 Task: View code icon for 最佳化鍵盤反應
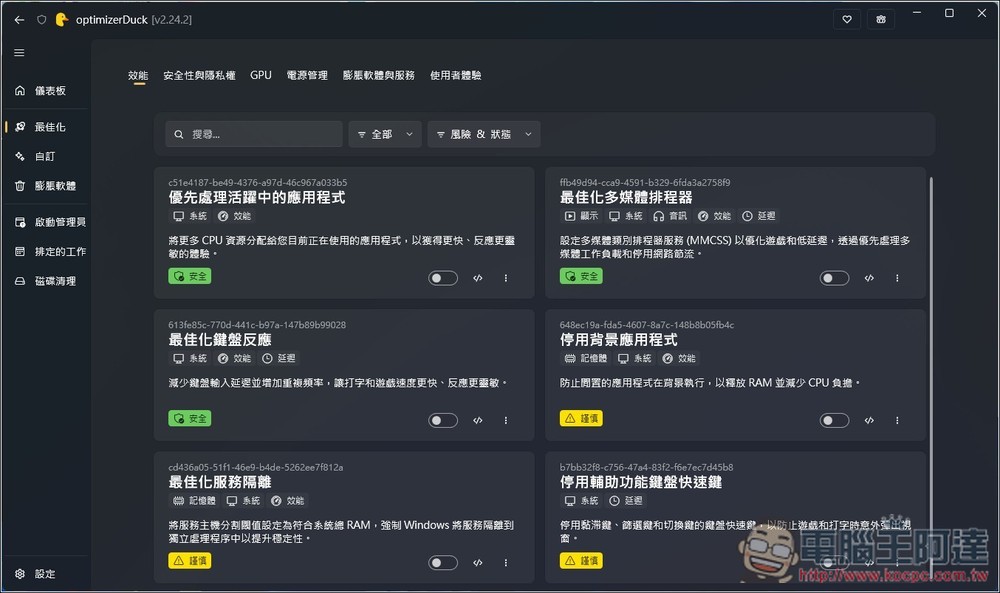click(x=478, y=420)
